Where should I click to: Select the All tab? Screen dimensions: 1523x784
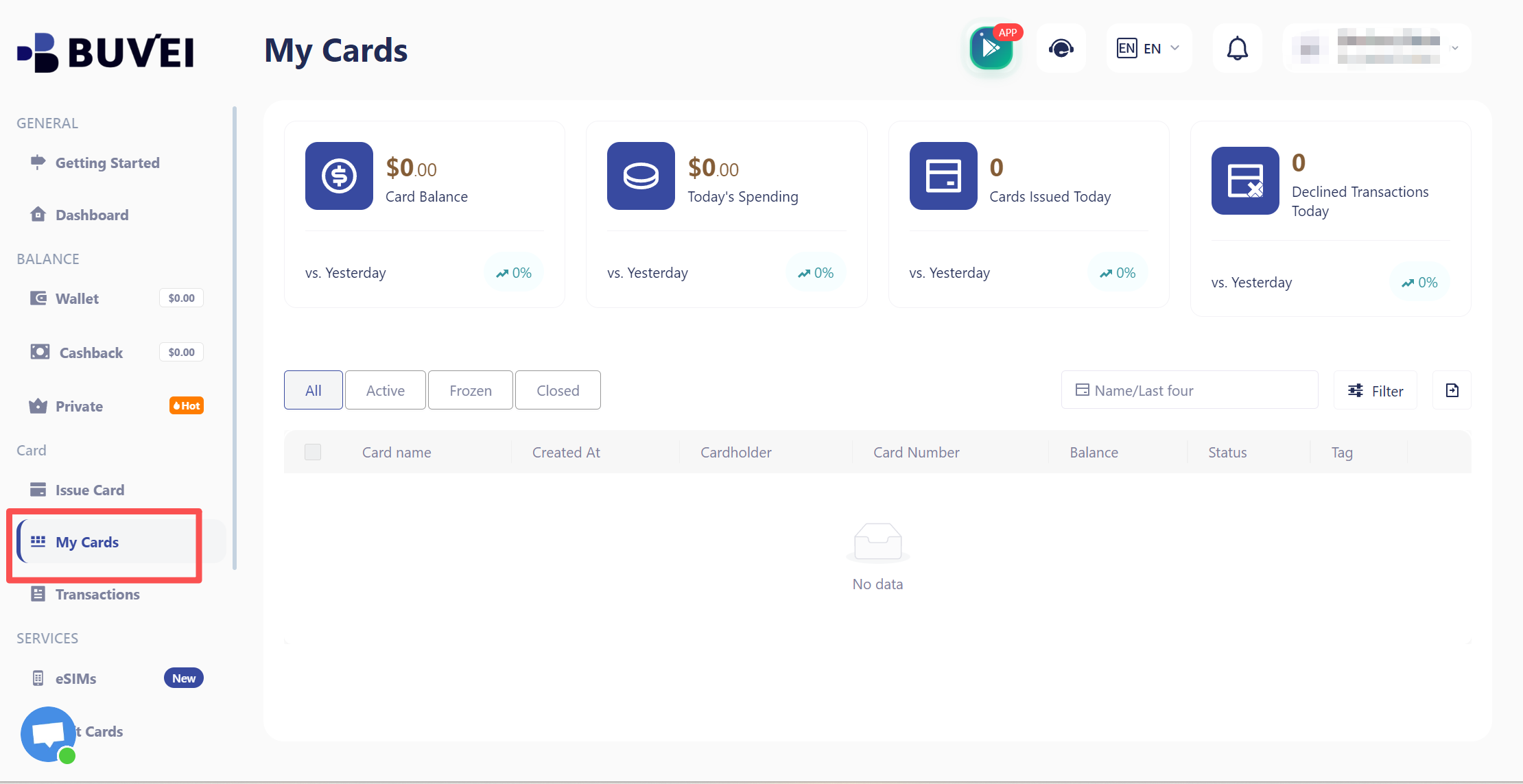(314, 390)
